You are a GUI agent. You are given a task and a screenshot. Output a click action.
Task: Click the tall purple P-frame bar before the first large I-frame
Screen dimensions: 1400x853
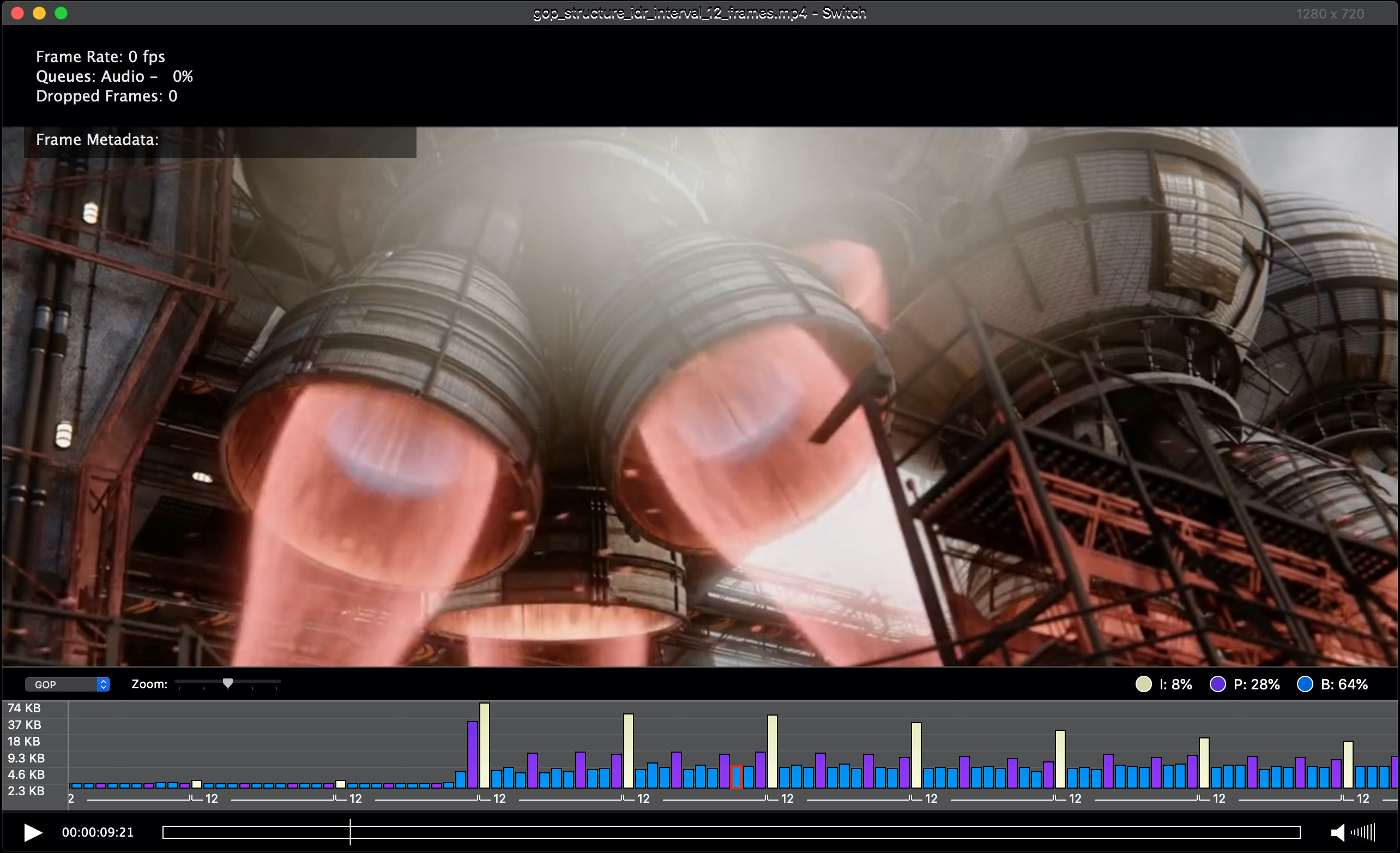[473, 755]
